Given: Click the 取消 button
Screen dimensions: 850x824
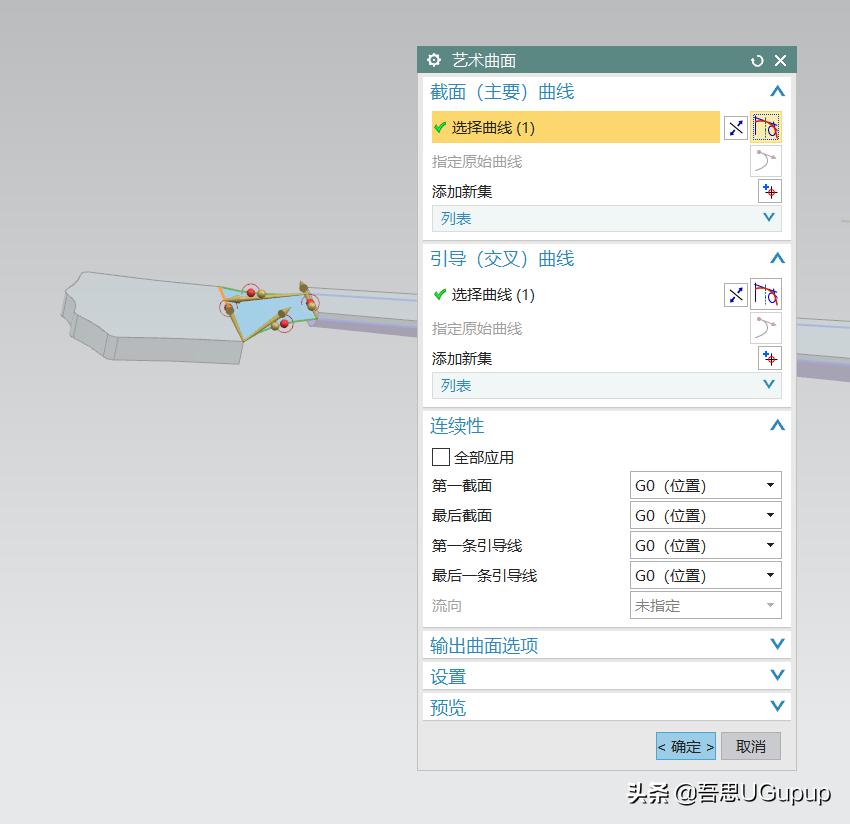Looking at the screenshot, I should pos(750,746).
